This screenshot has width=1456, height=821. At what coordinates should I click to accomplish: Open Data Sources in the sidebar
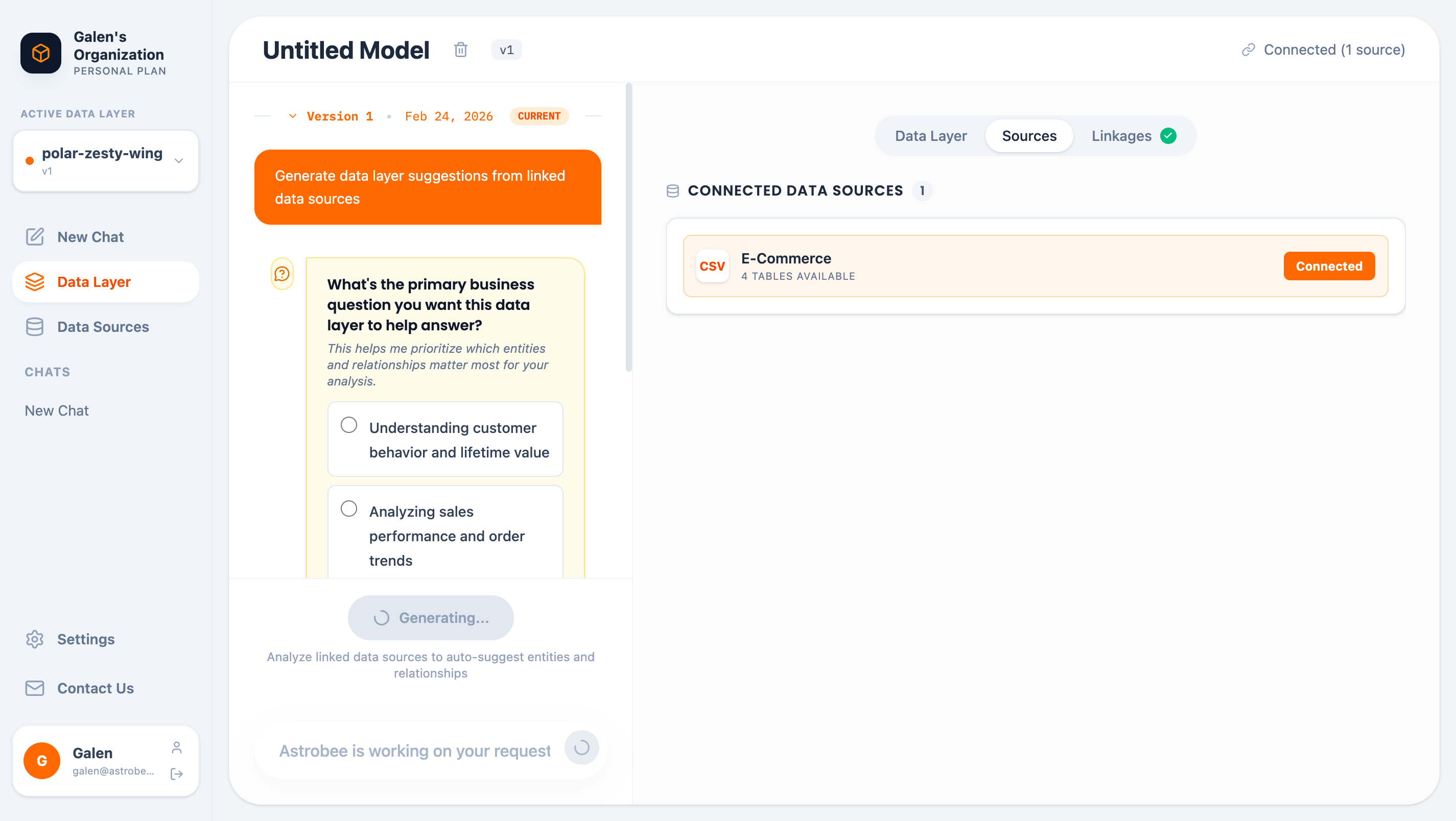point(102,327)
